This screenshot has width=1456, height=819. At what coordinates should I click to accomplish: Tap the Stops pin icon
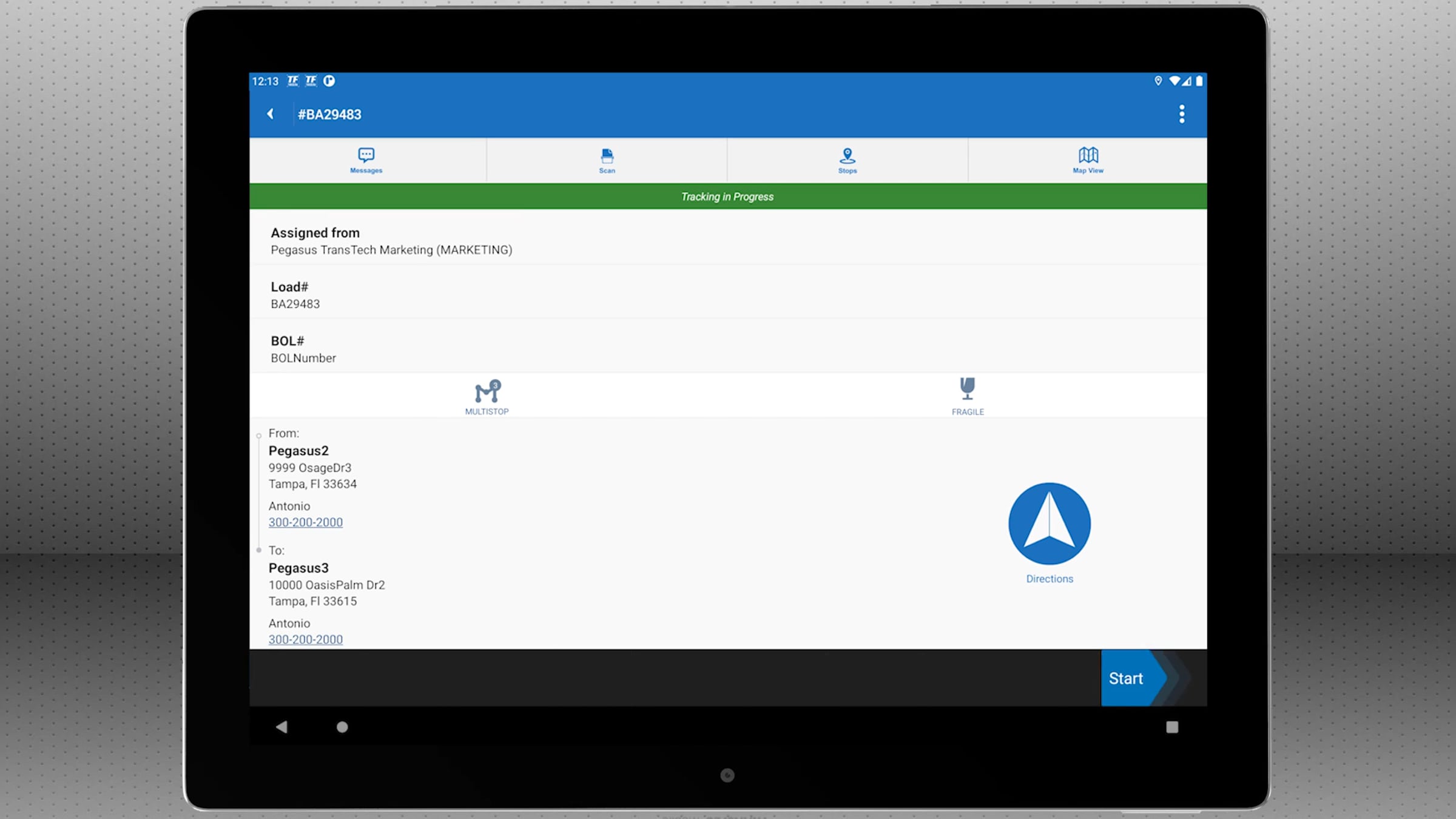(847, 156)
